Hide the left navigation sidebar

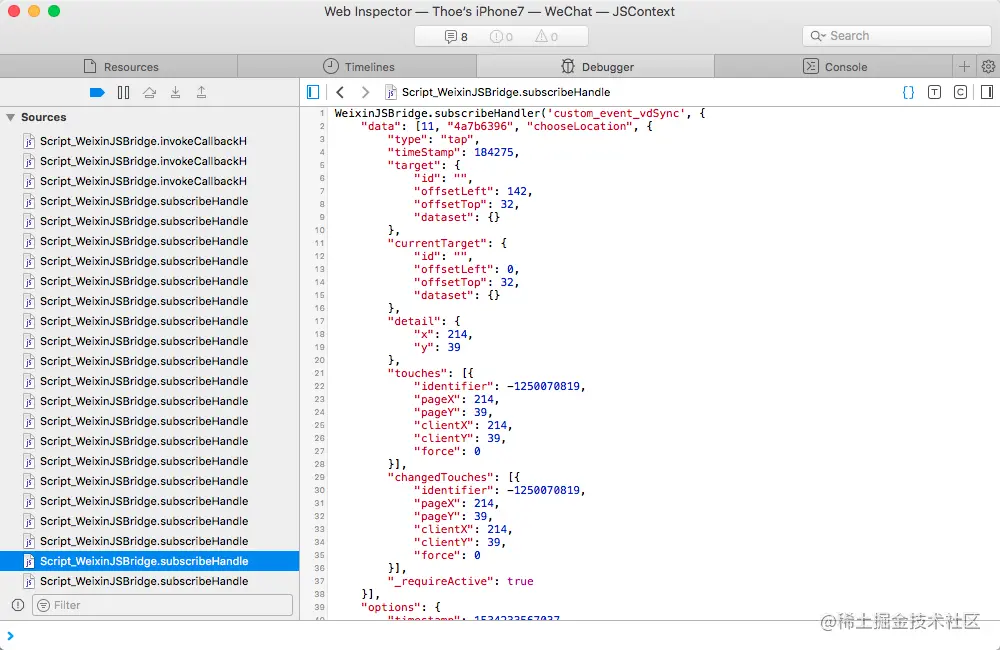click(x=313, y=92)
